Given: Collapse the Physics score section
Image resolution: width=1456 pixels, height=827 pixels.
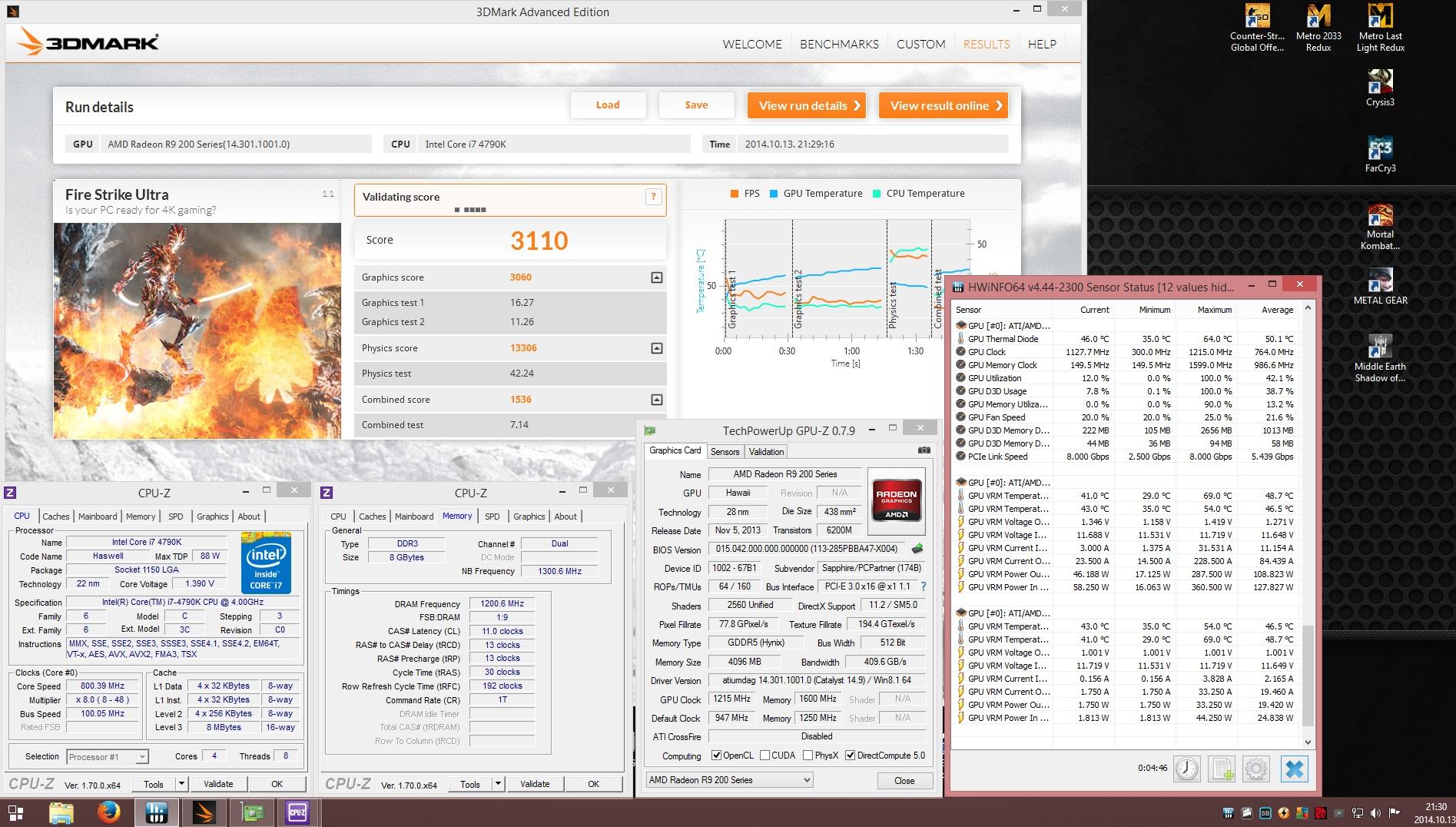Looking at the screenshot, I should click(656, 348).
